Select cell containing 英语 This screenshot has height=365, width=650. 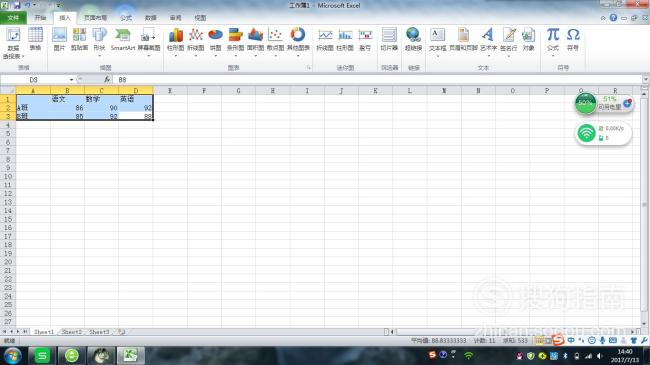tap(136, 99)
